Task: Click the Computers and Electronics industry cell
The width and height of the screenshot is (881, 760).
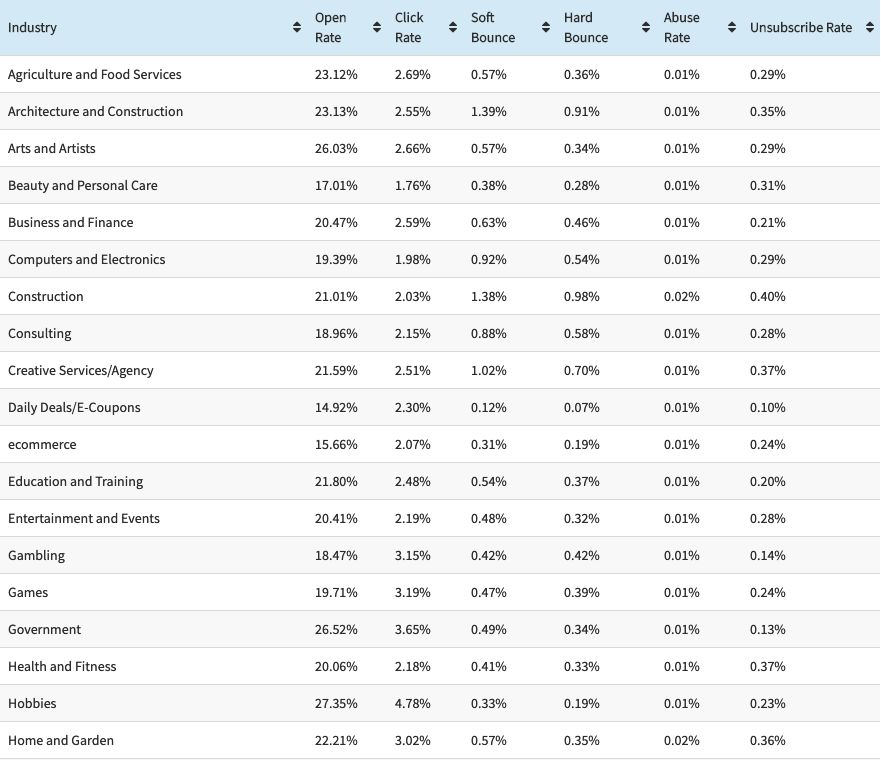Action: point(87,260)
